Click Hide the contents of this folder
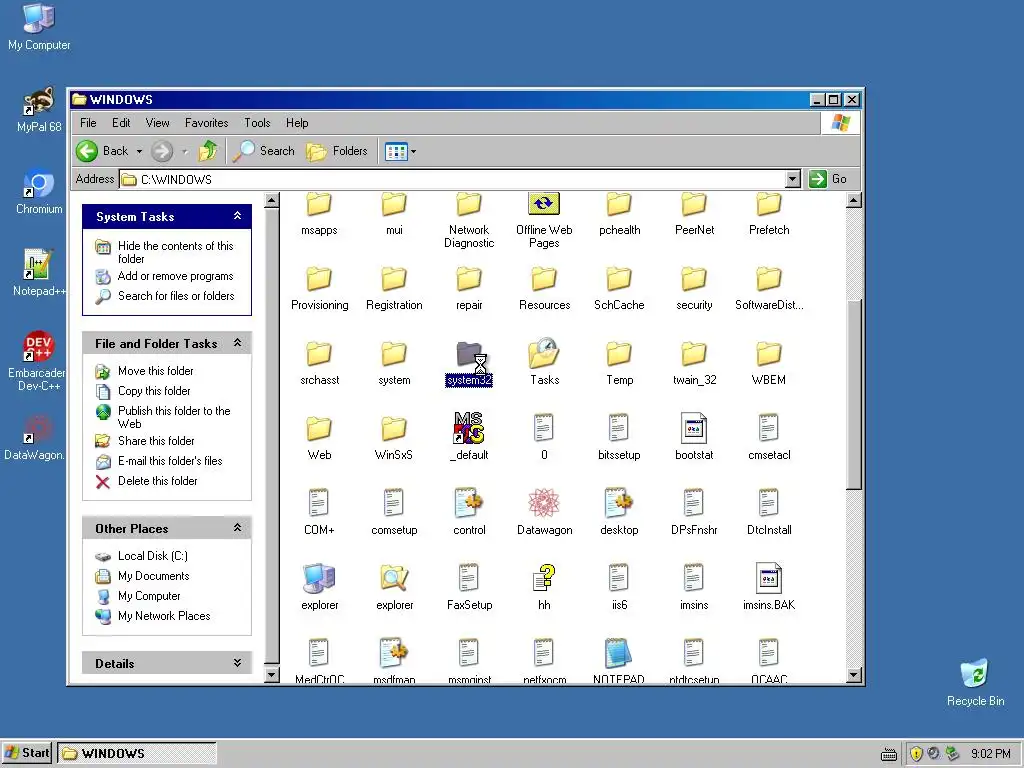Image resolution: width=1024 pixels, height=768 pixels. click(x=176, y=252)
